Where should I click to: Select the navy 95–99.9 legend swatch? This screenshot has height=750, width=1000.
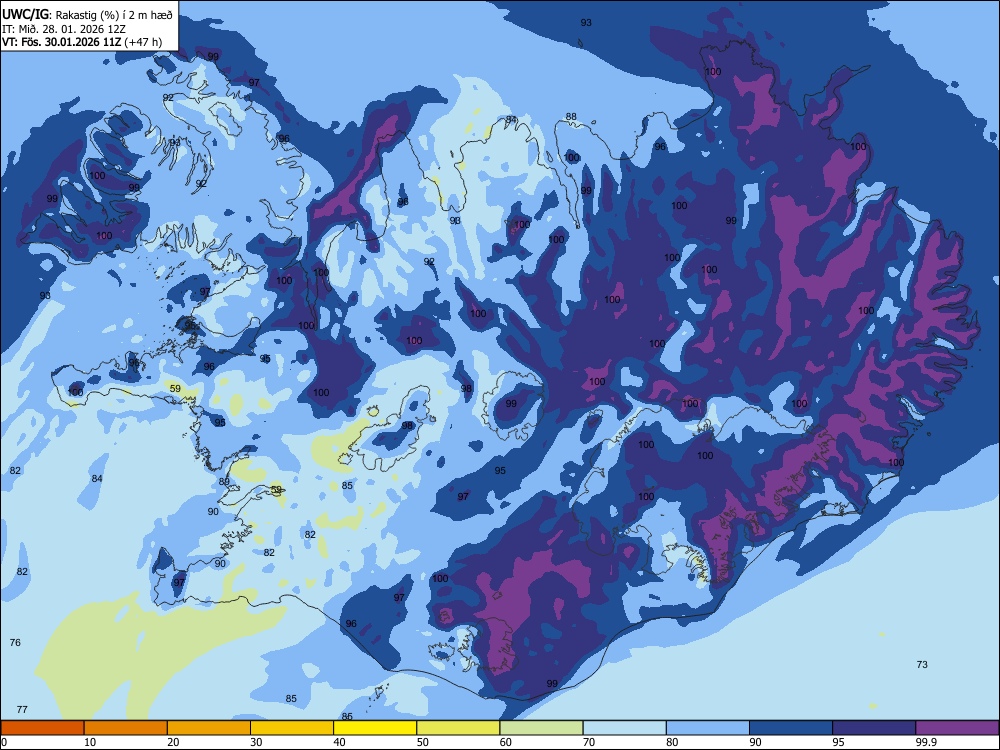874,728
